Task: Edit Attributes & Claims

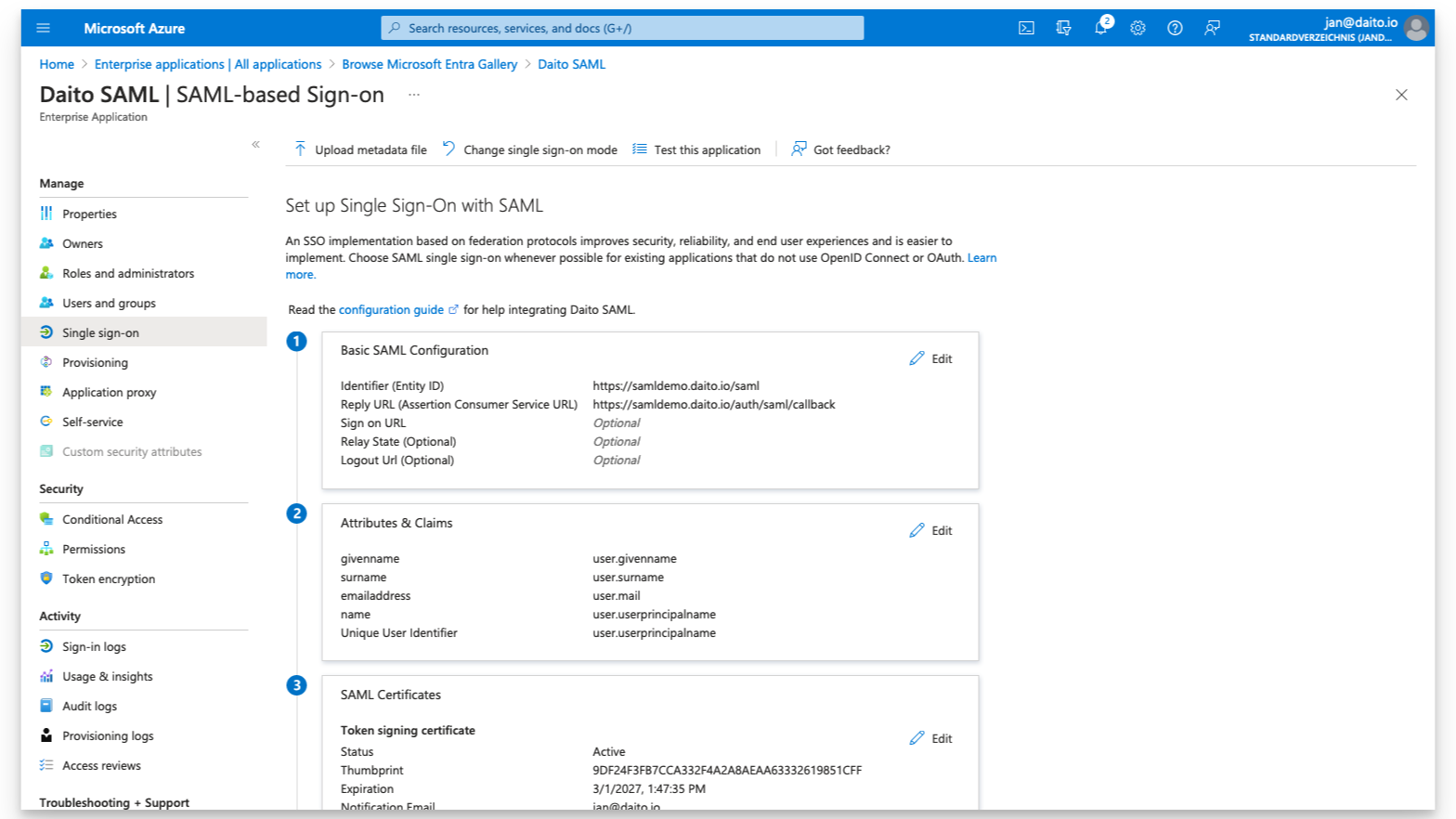Action: [x=930, y=530]
